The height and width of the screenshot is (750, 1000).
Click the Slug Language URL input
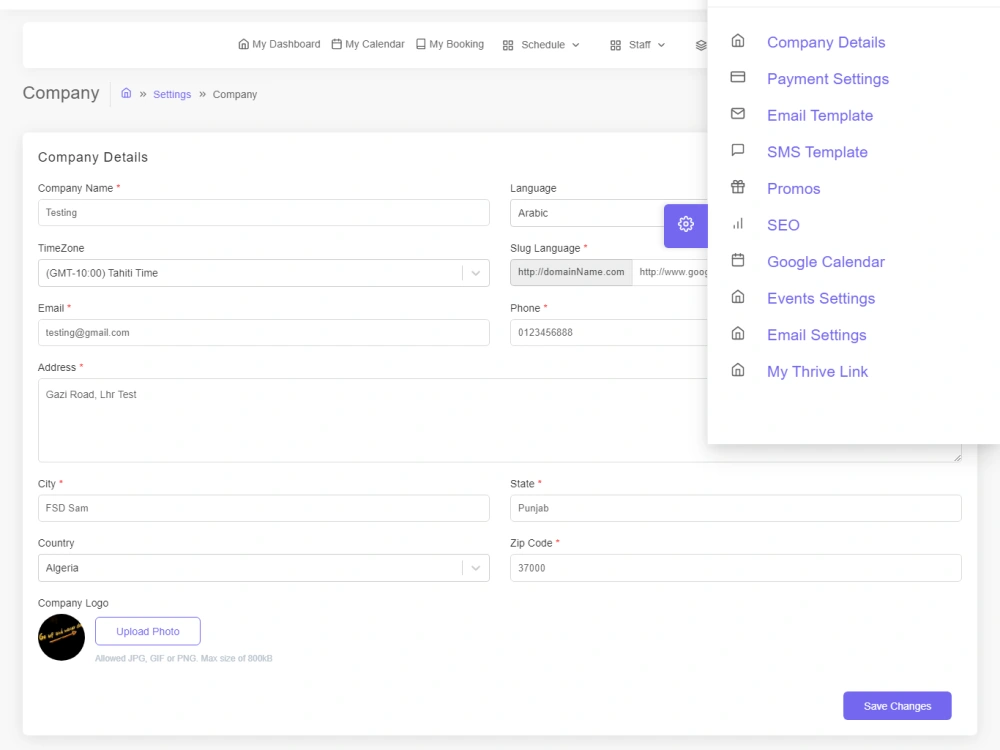(x=670, y=272)
